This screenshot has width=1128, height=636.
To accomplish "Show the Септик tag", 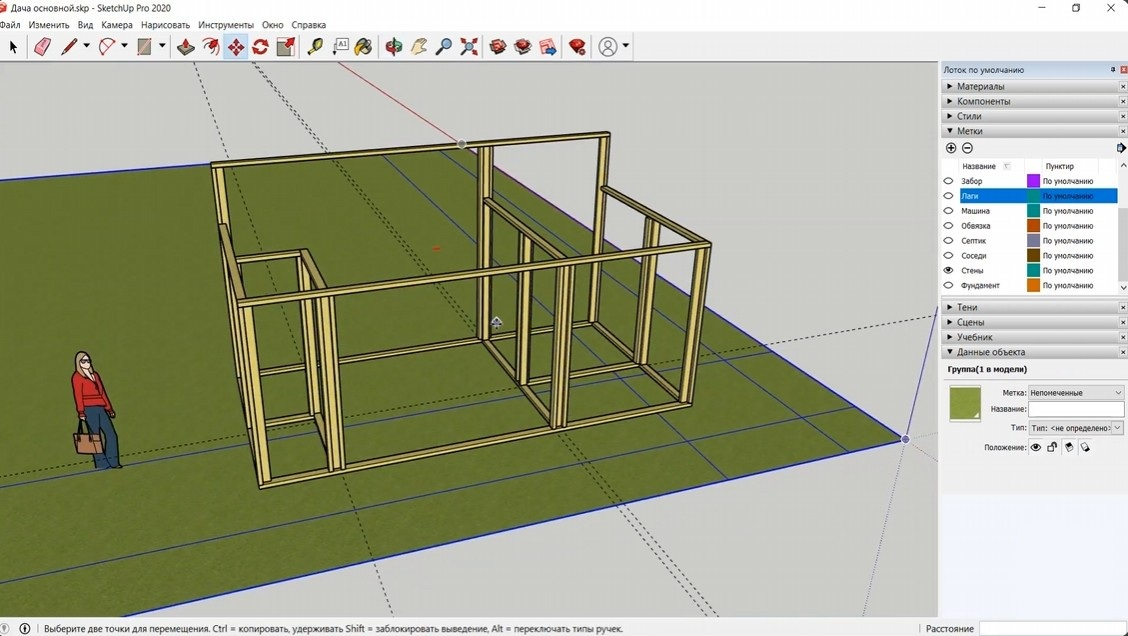I will click(x=948, y=241).
